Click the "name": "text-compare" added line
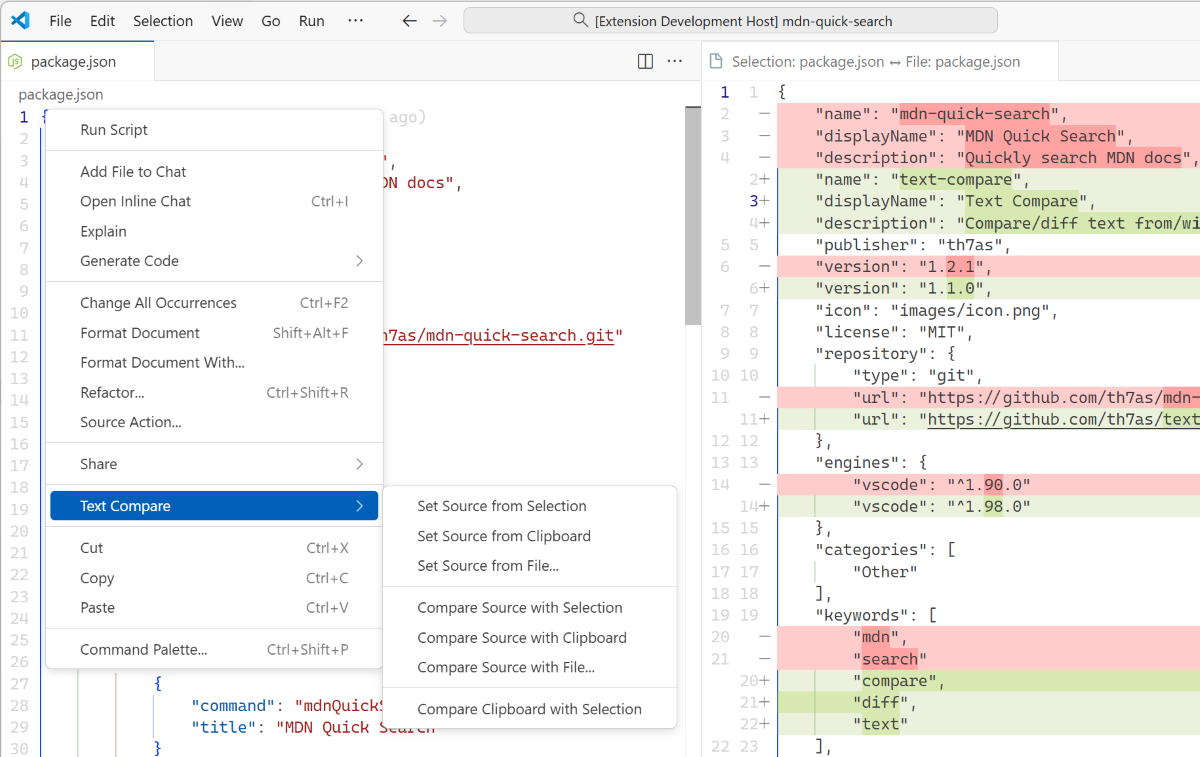1200x757 pixels. pyautogui.click(x=988, y=180)
